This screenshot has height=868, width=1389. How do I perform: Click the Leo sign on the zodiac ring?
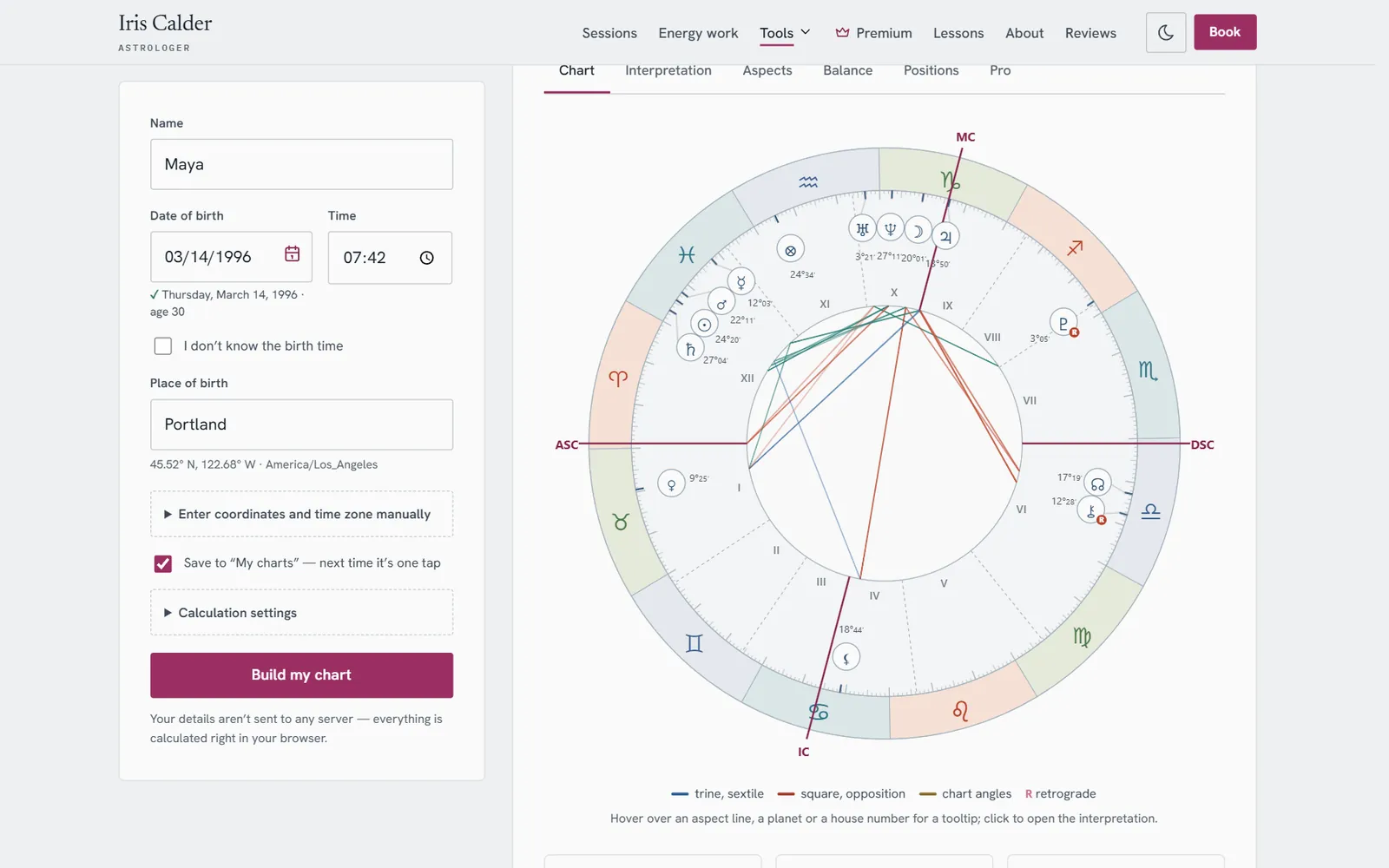click(x=960, y=711)
